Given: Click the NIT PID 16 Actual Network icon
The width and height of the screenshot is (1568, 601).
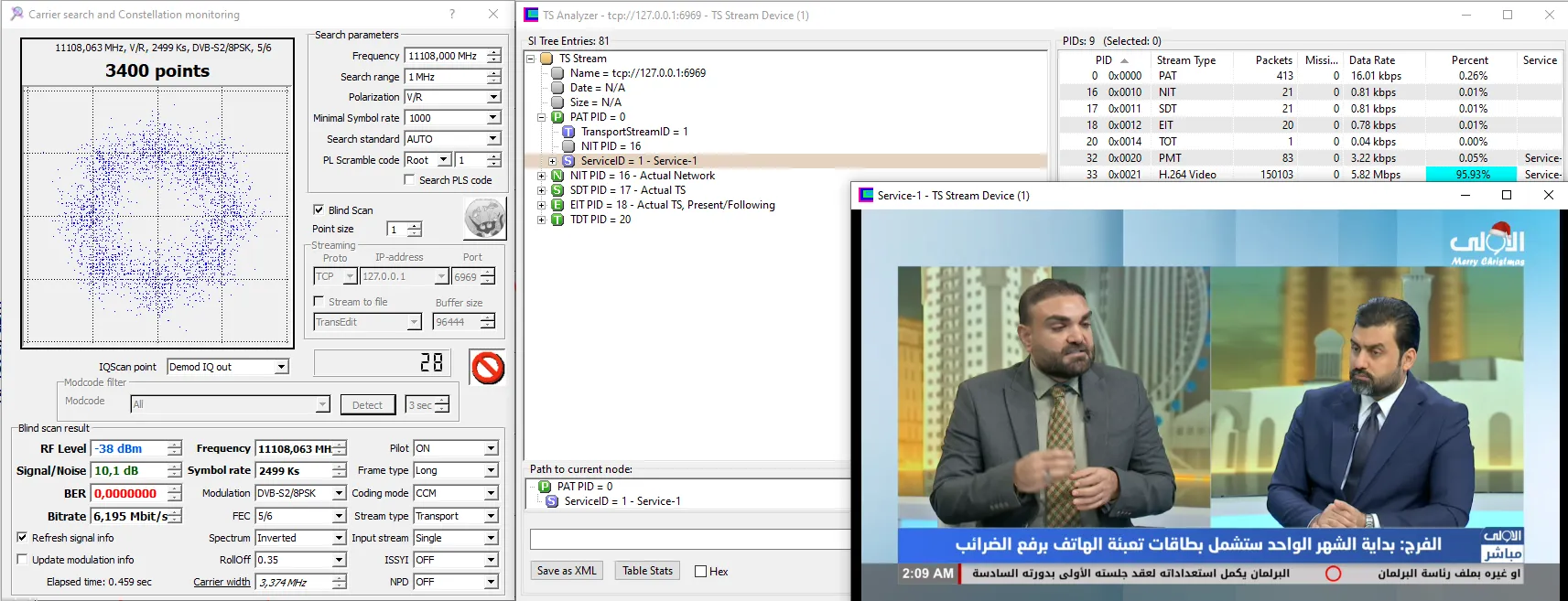Looking at the screenshot, I should tap(557, 176).
